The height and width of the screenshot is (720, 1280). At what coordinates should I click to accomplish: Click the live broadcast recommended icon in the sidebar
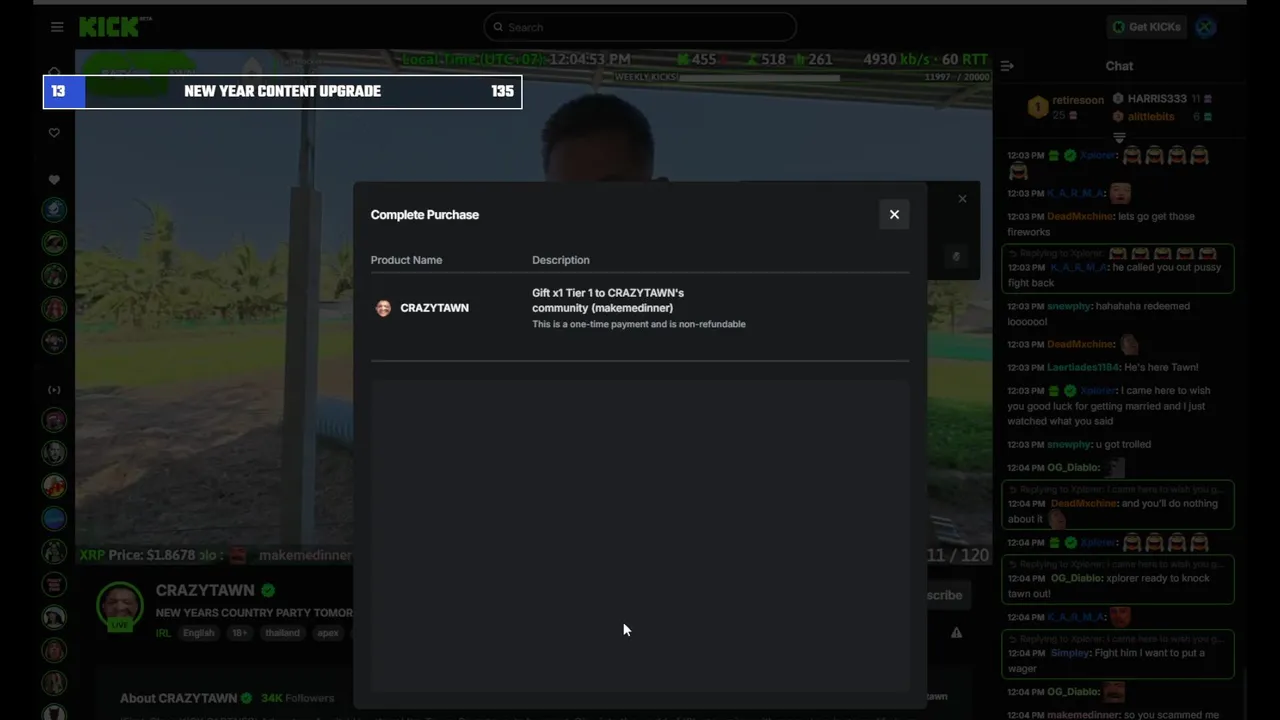tap(54, 389)
